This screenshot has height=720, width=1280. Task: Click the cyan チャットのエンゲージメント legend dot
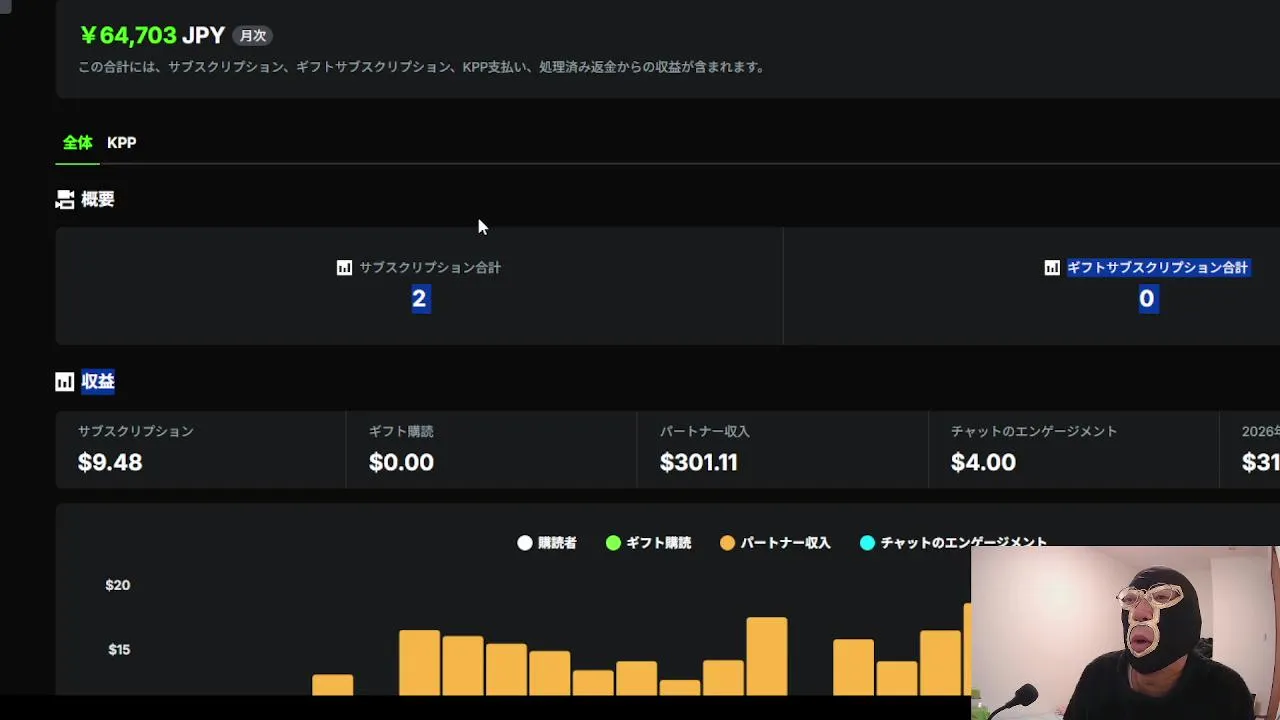[867, 543]
